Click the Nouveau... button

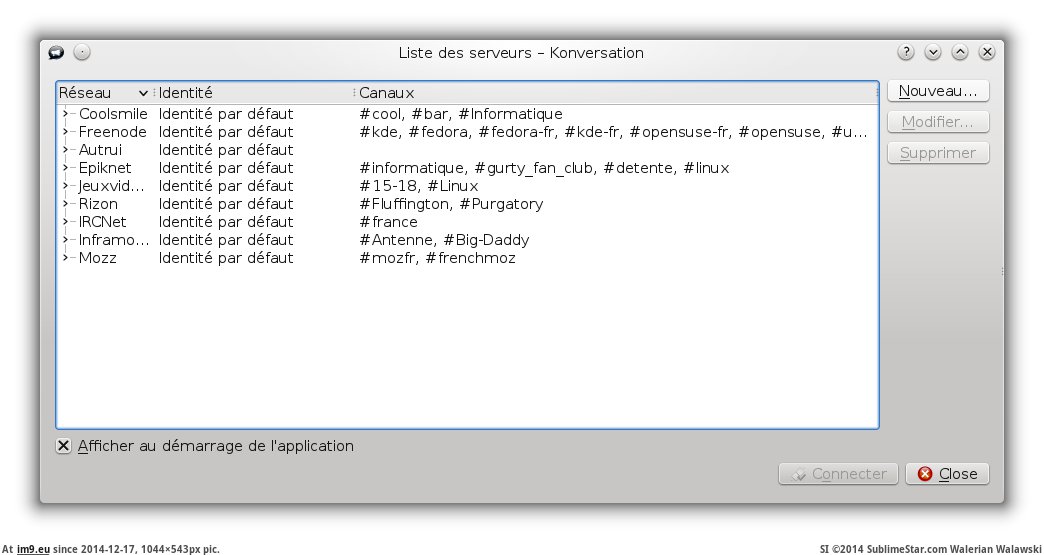[938, 91]
